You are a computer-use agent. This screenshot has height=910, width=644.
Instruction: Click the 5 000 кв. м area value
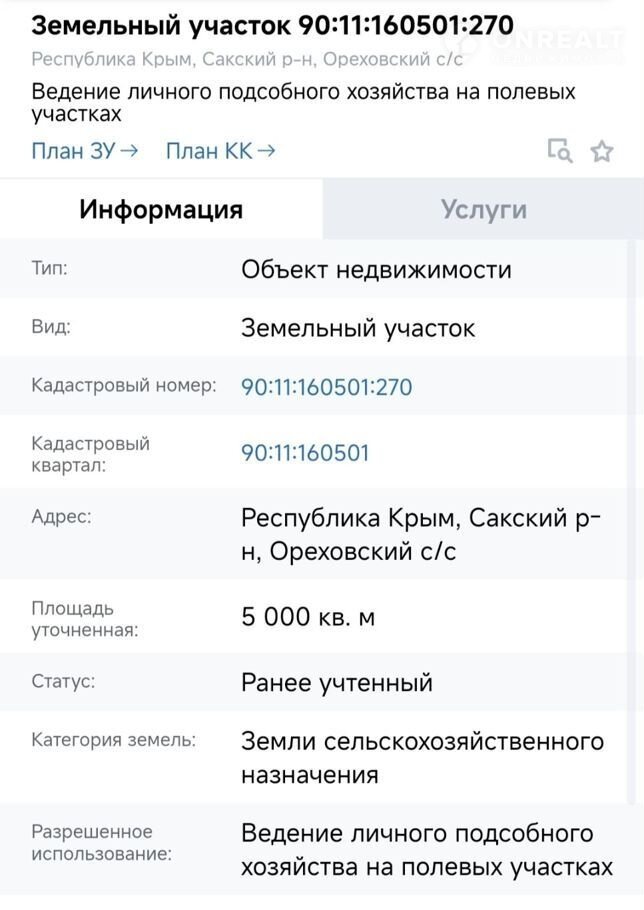coord(308,617)
